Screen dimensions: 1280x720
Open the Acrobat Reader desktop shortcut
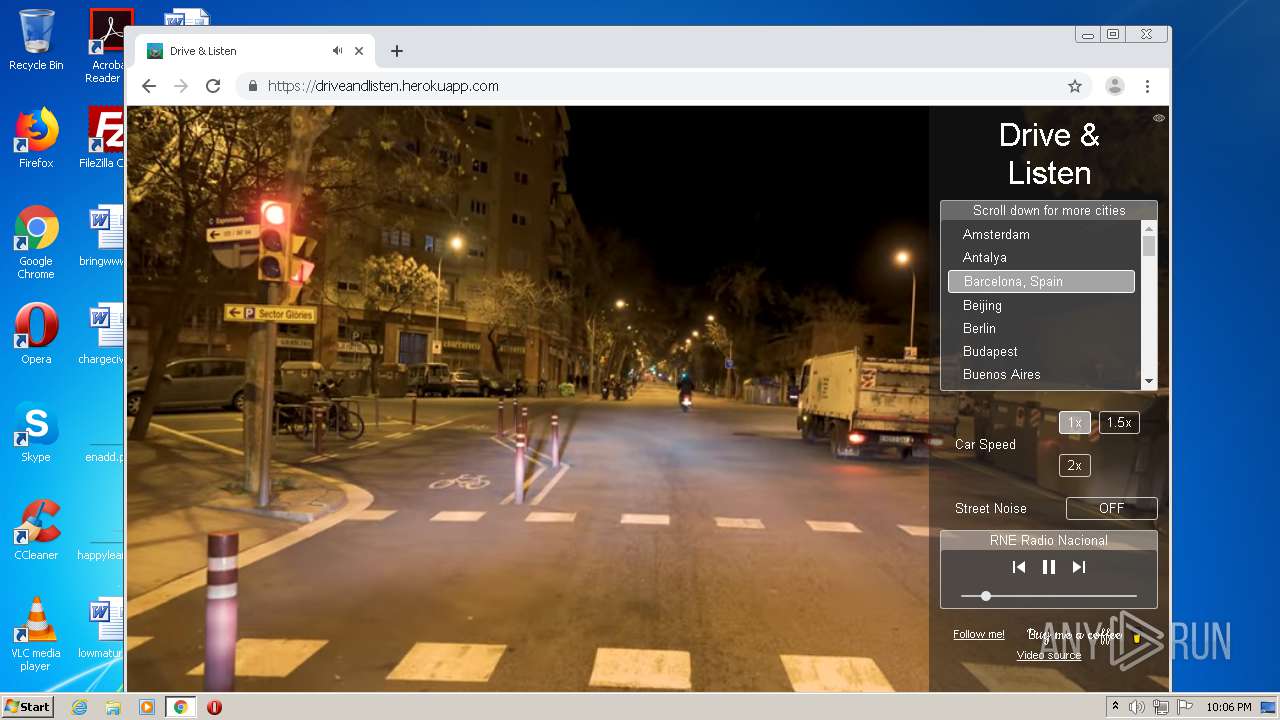click(105, 46)
